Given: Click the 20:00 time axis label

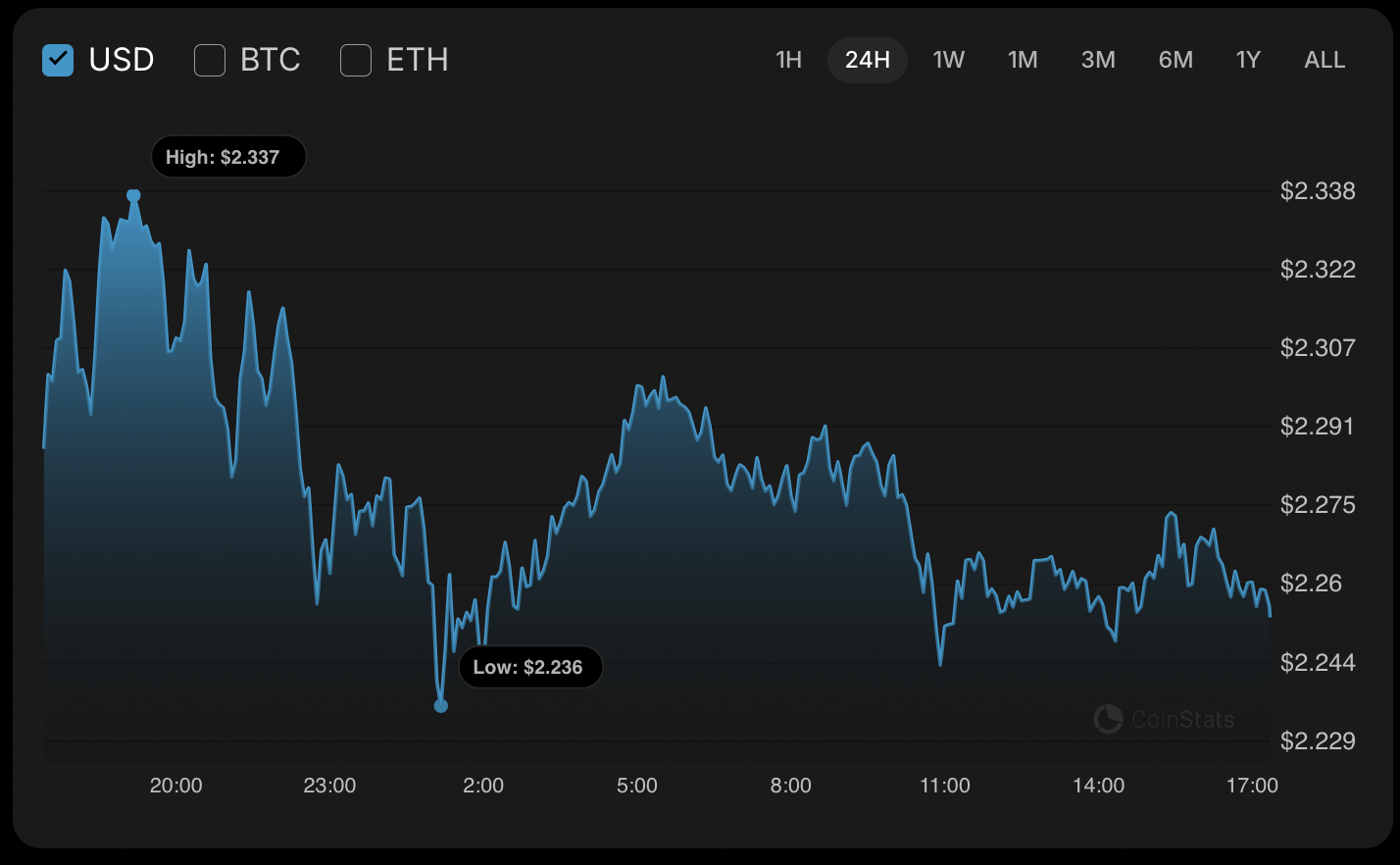Looking at the screenshot, I should tap(176, 786).
